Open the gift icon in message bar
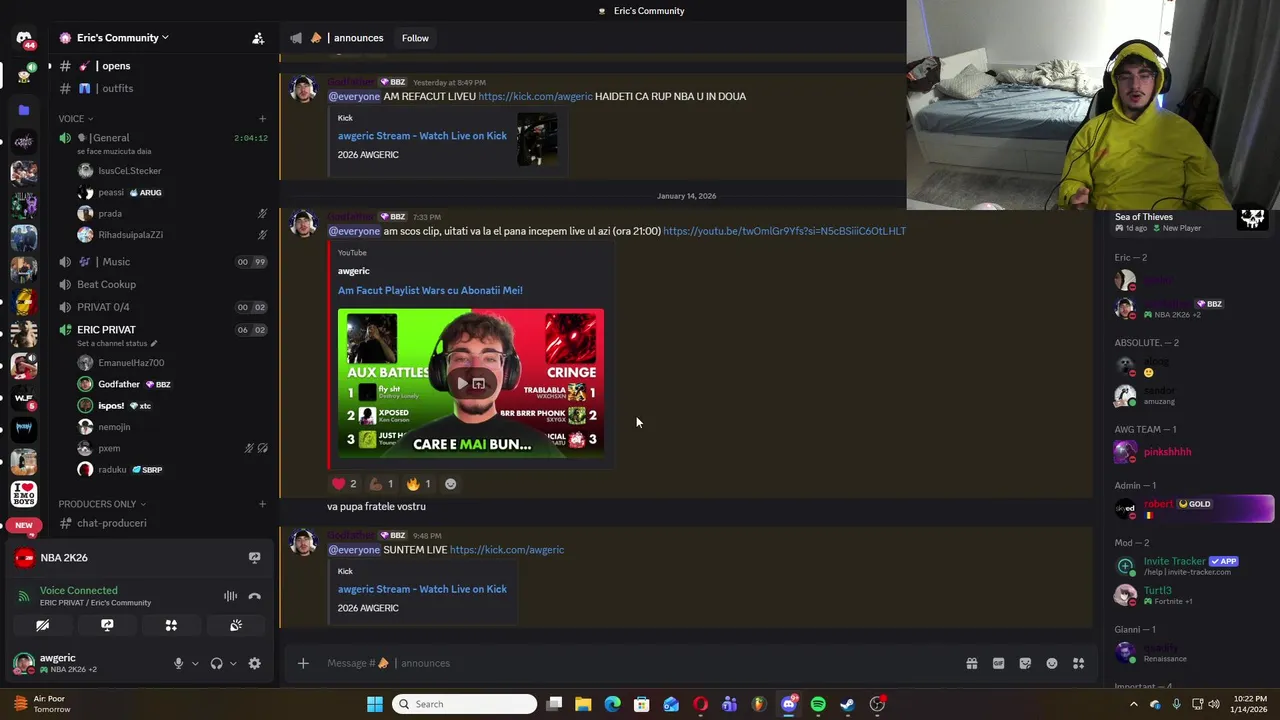The image size is (1280, 720). click(x=971, y=663)
